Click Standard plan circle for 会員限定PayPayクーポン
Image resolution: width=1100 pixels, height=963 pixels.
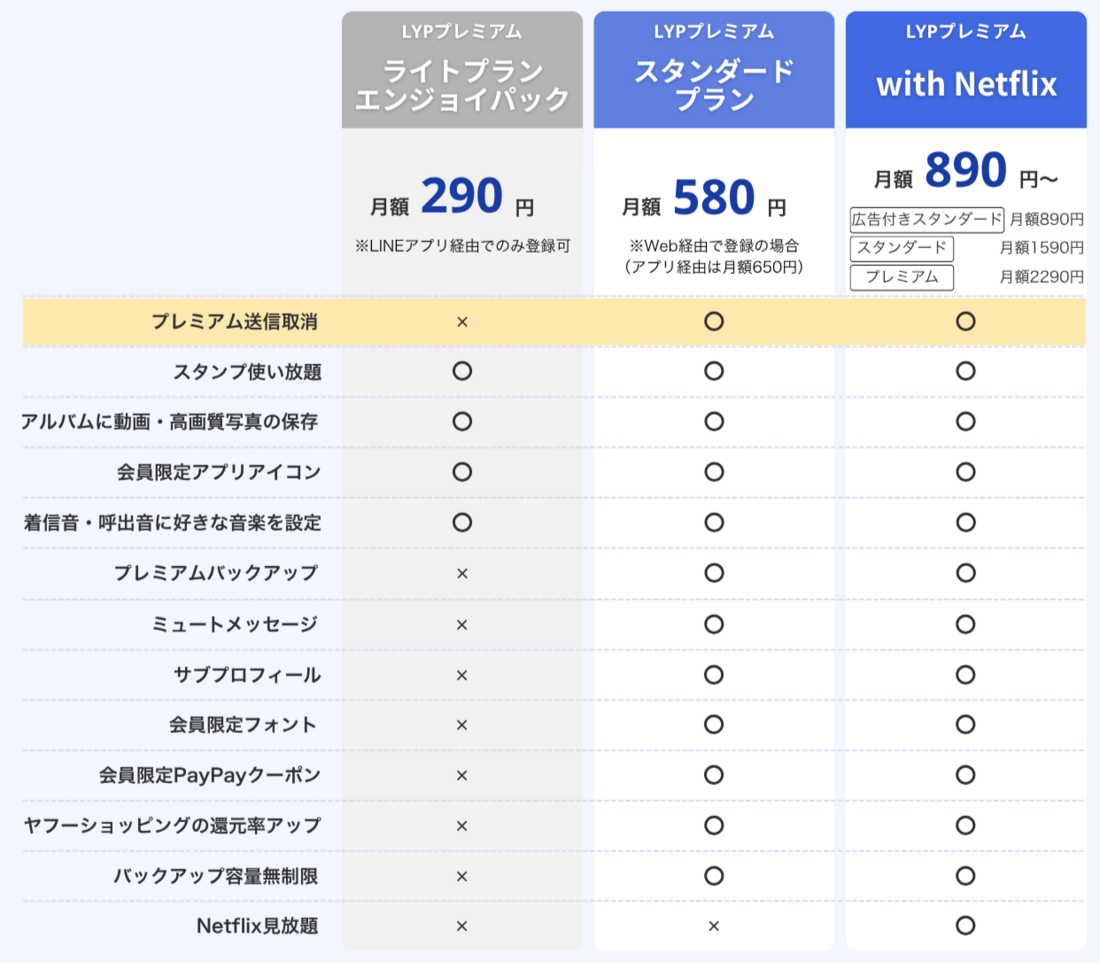[714, 775]
